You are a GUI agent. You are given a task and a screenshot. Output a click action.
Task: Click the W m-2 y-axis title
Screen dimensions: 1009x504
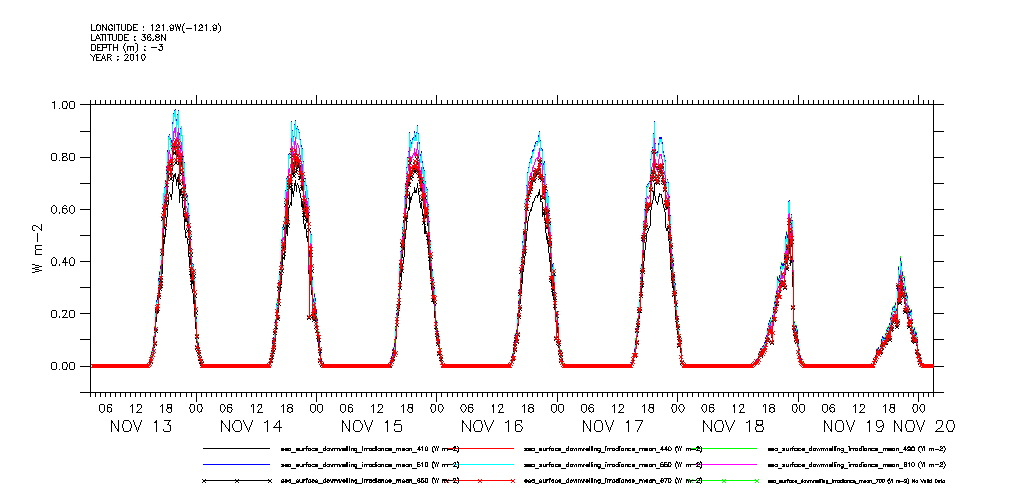point(37,250)
